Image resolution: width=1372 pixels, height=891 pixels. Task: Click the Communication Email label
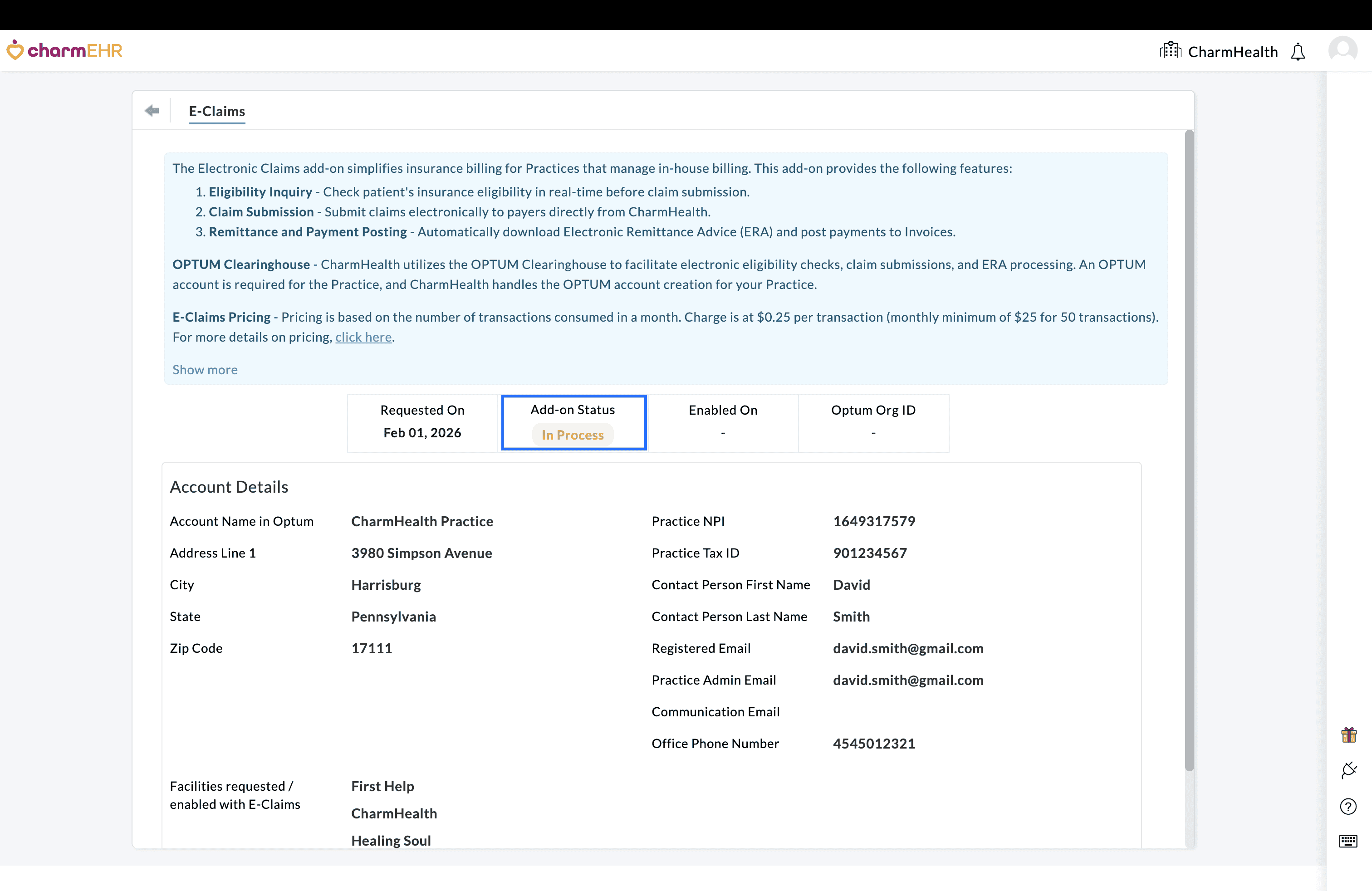(715, 712)
